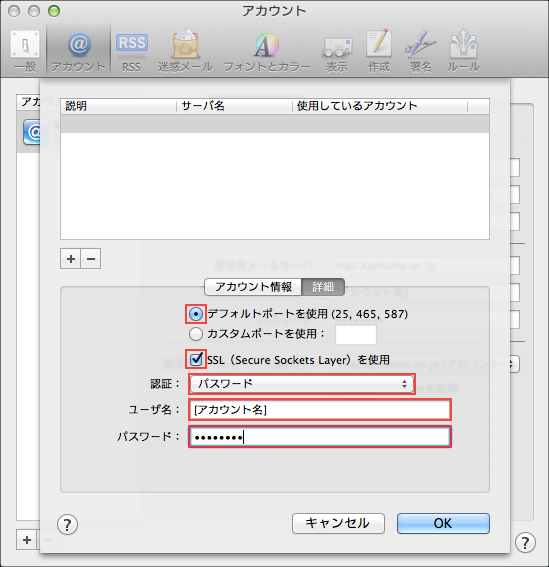Click the キャンセル button
The image size is (549, 567).
point(338,523)
